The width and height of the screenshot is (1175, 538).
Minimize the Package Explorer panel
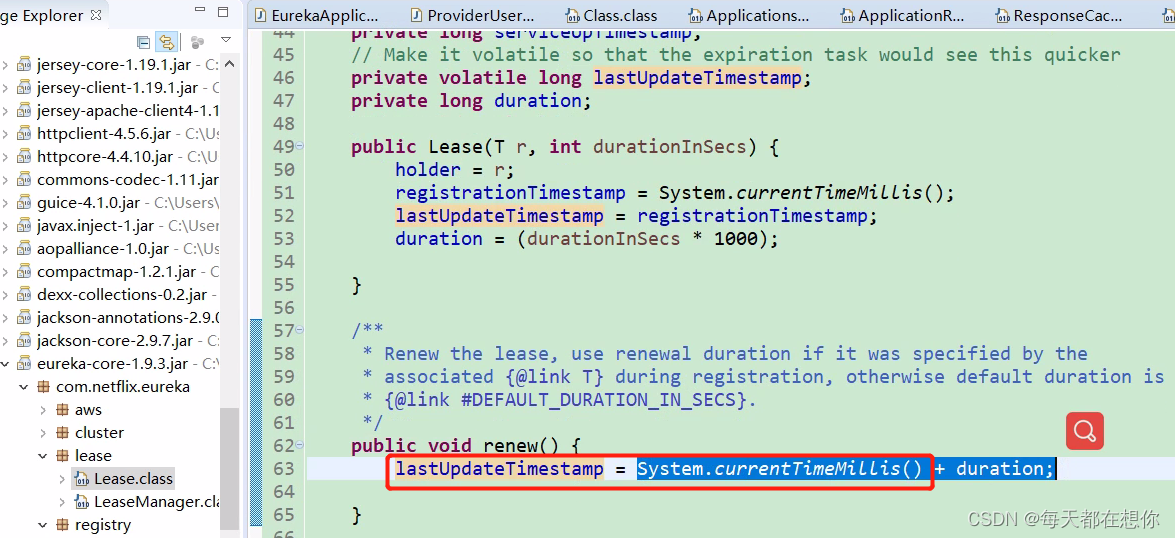pos(199,11)
